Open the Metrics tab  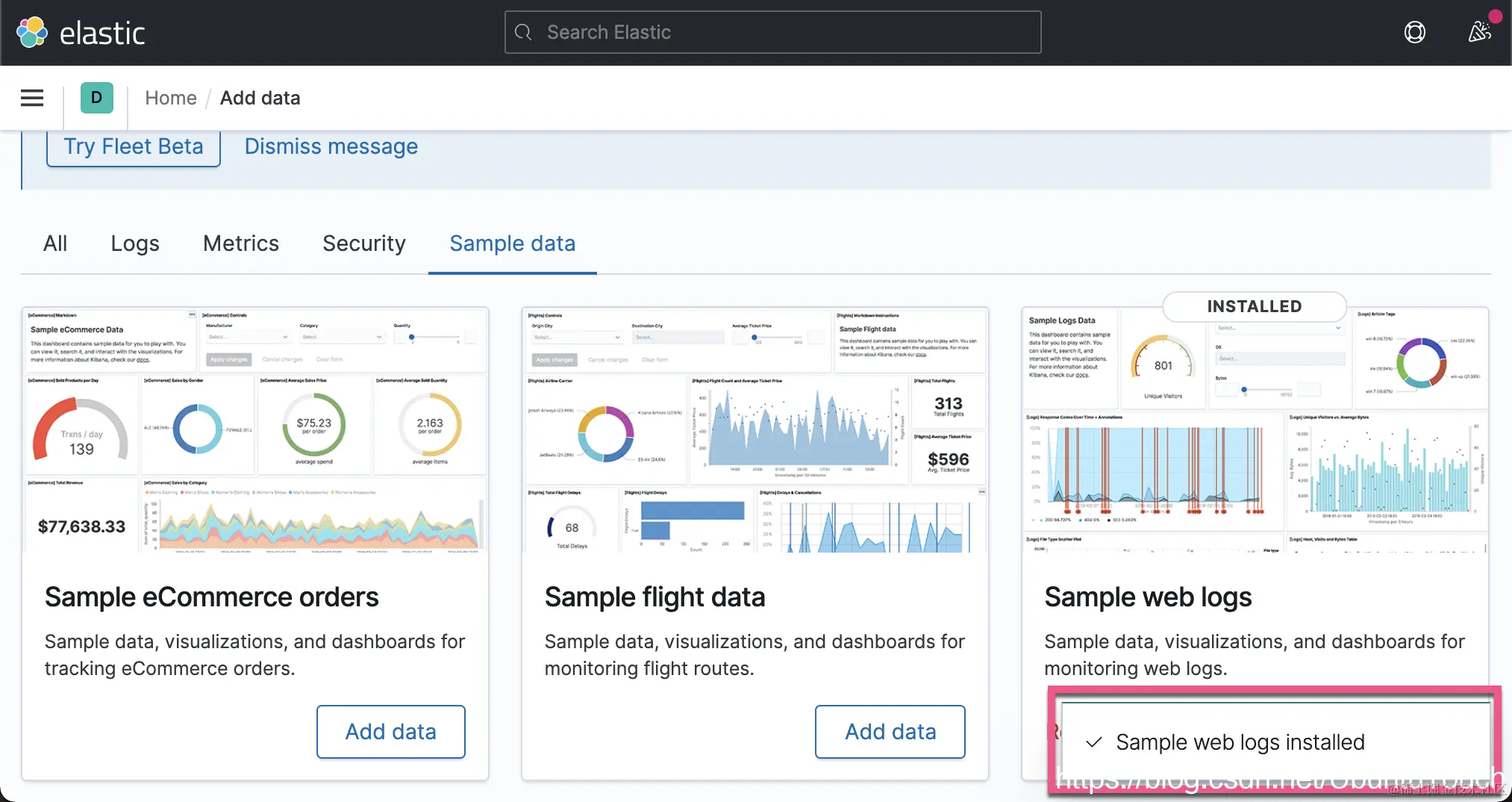[241, 243]
